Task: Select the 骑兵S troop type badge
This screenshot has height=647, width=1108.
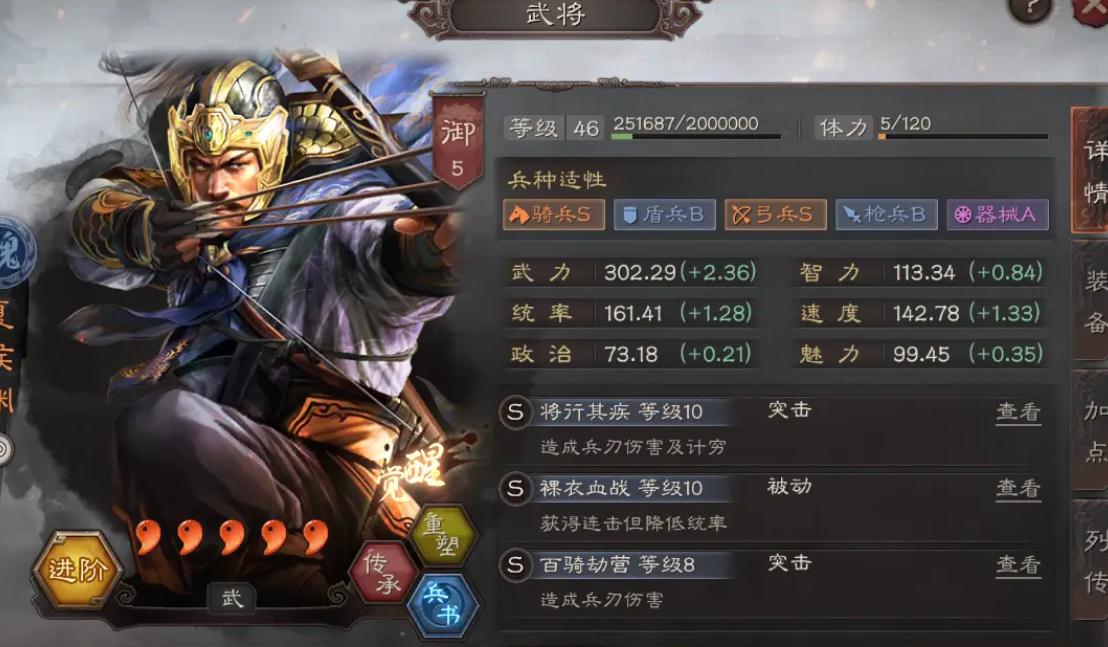Action: tap(554, 215)
